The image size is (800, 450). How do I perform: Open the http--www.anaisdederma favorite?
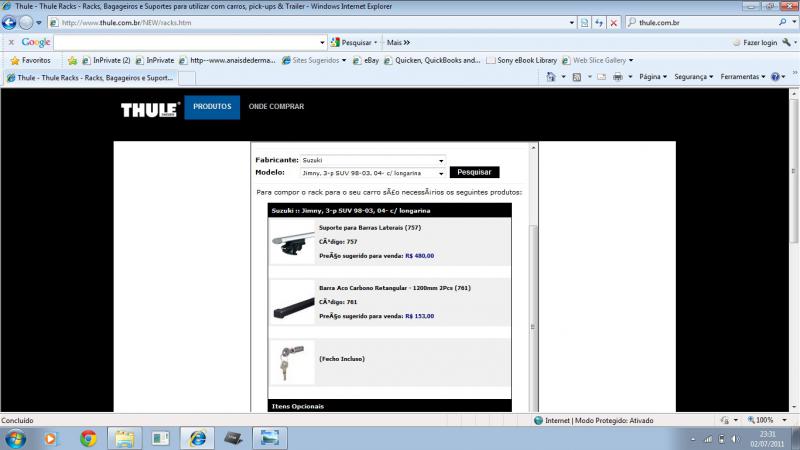tap(227, 60)
